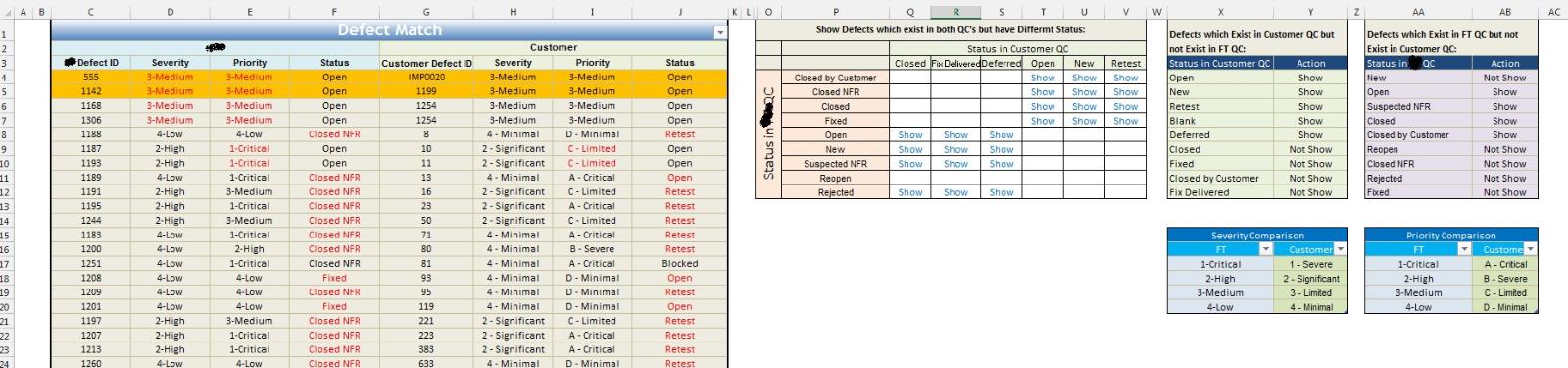The width and height of the screenshot is (1568, 368).
Task: Select Blocked status cell for defect 1251
Action: click(680, 263)
